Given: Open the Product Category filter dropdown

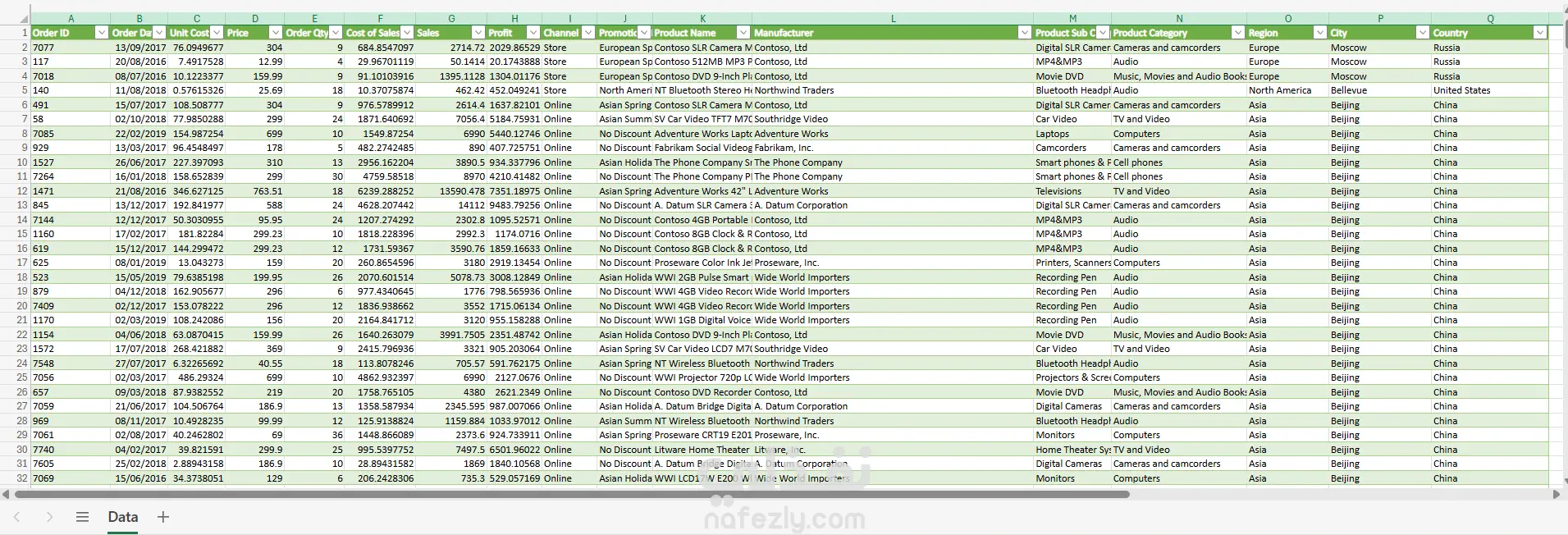Looking at the screenshot, I should (1237, 33).
